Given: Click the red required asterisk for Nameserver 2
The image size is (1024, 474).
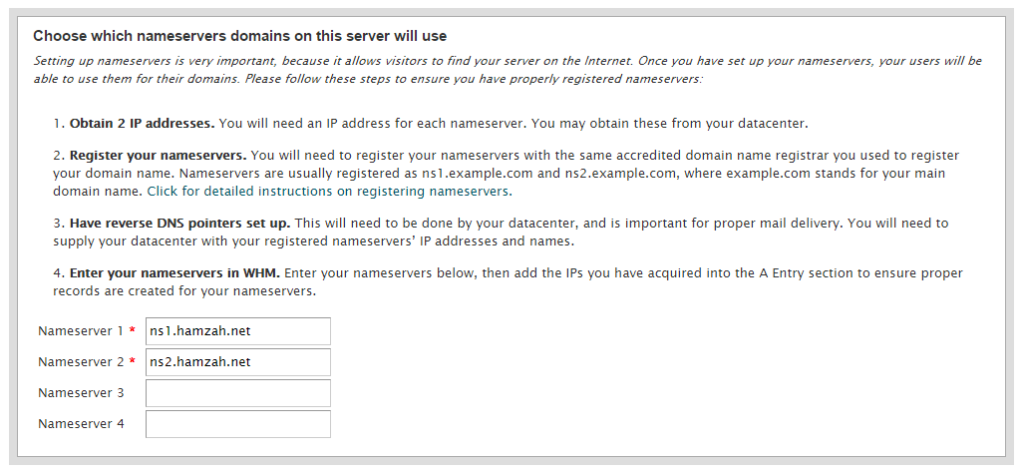Looking at the screenshot, I should pyautogui.click(x=133, y=362).
